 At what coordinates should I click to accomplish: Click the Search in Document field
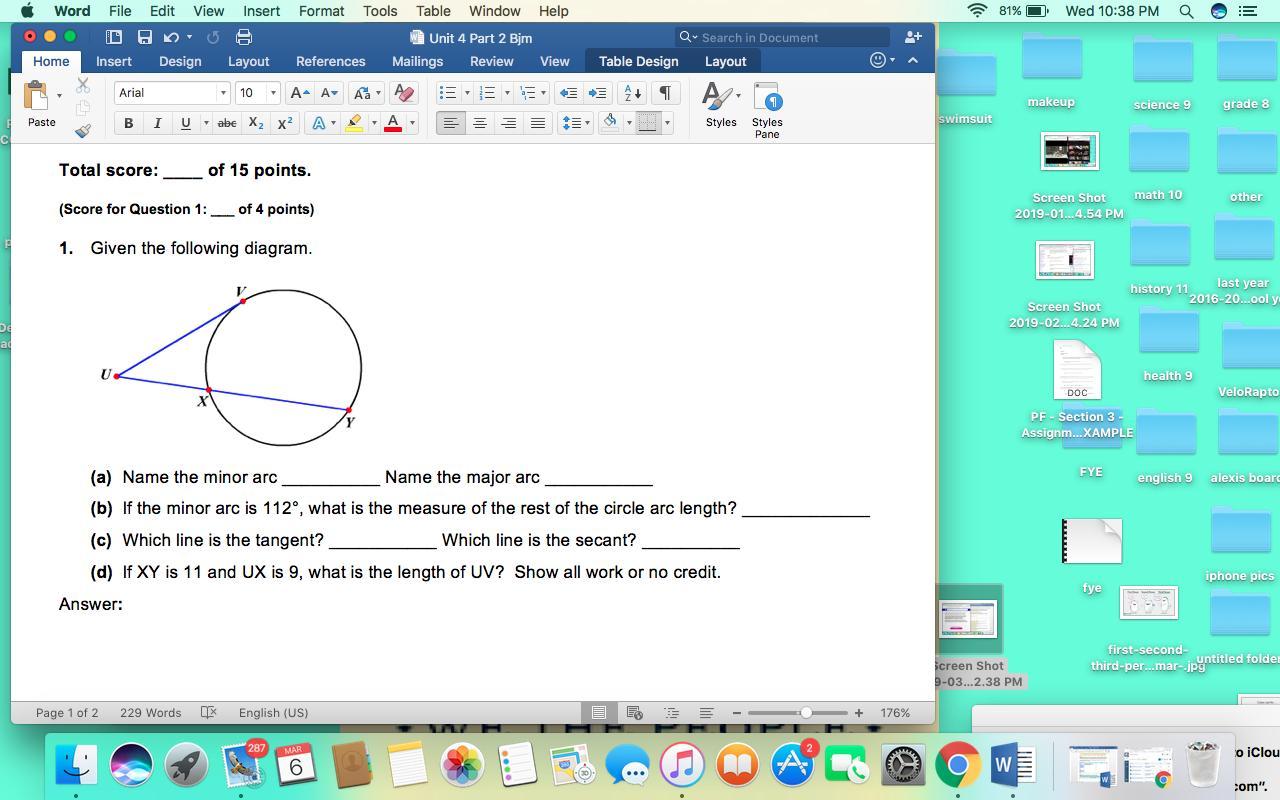click(x=783, y=37)
